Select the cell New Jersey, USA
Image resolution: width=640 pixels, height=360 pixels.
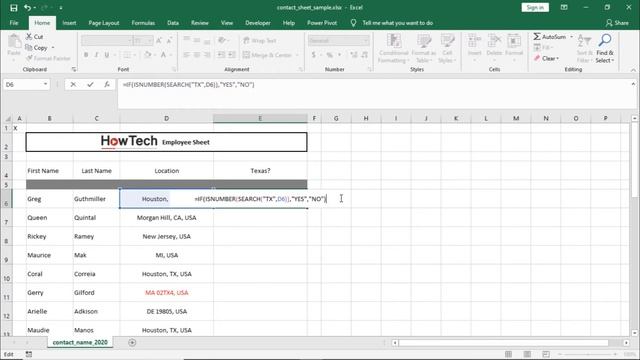point(167,236)
